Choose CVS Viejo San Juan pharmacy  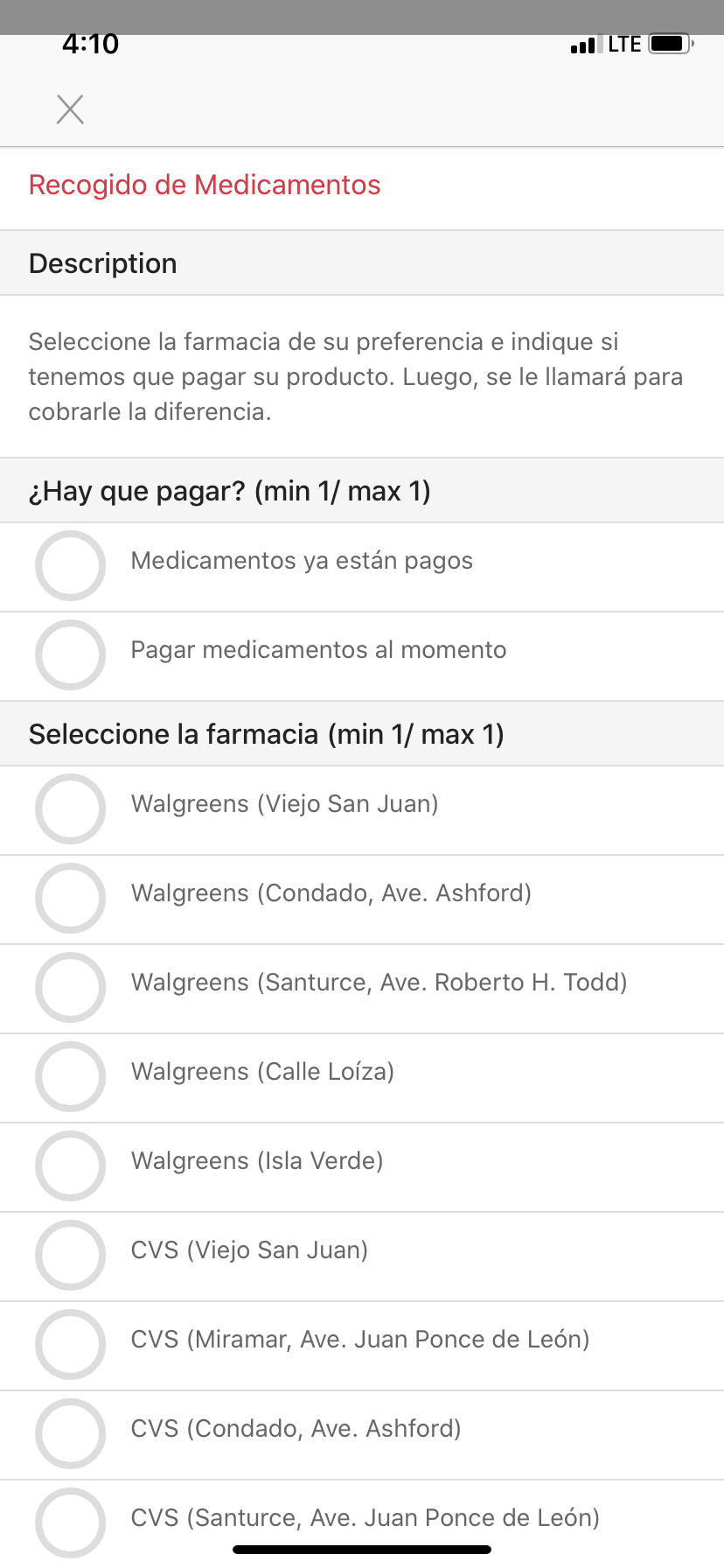(x=71, y=1255)
